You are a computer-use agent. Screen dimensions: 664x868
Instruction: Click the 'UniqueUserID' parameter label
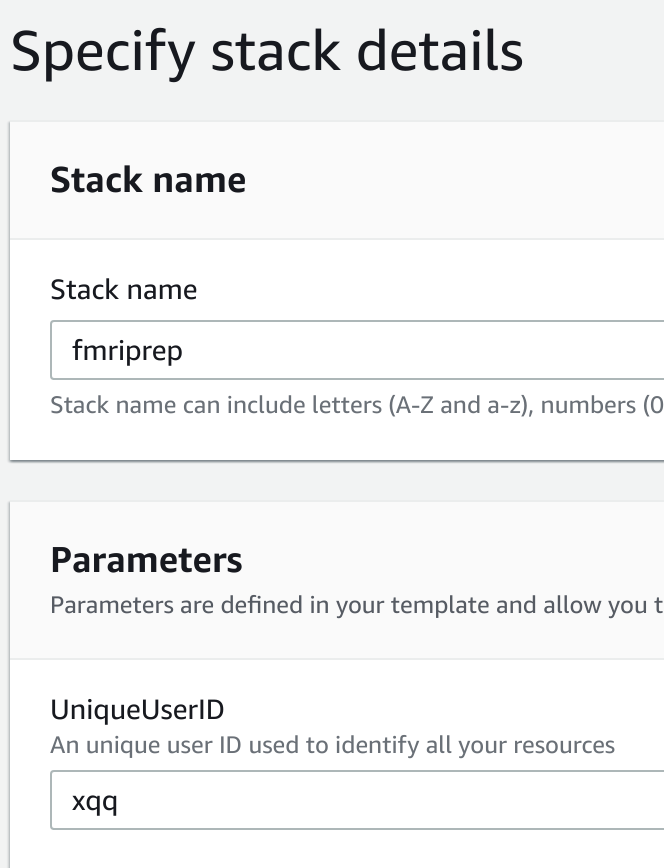[137, 710]
